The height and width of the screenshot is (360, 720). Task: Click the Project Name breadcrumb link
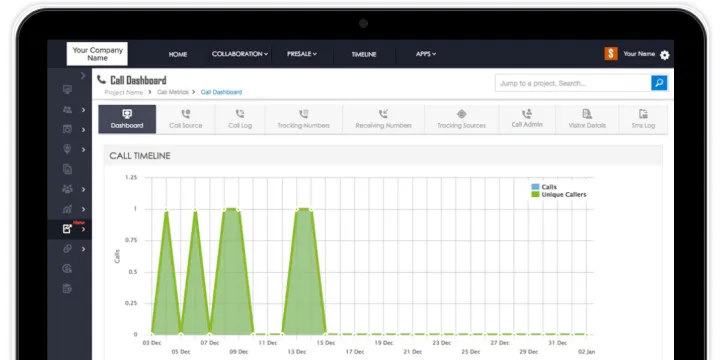click(x=124, y=92)
